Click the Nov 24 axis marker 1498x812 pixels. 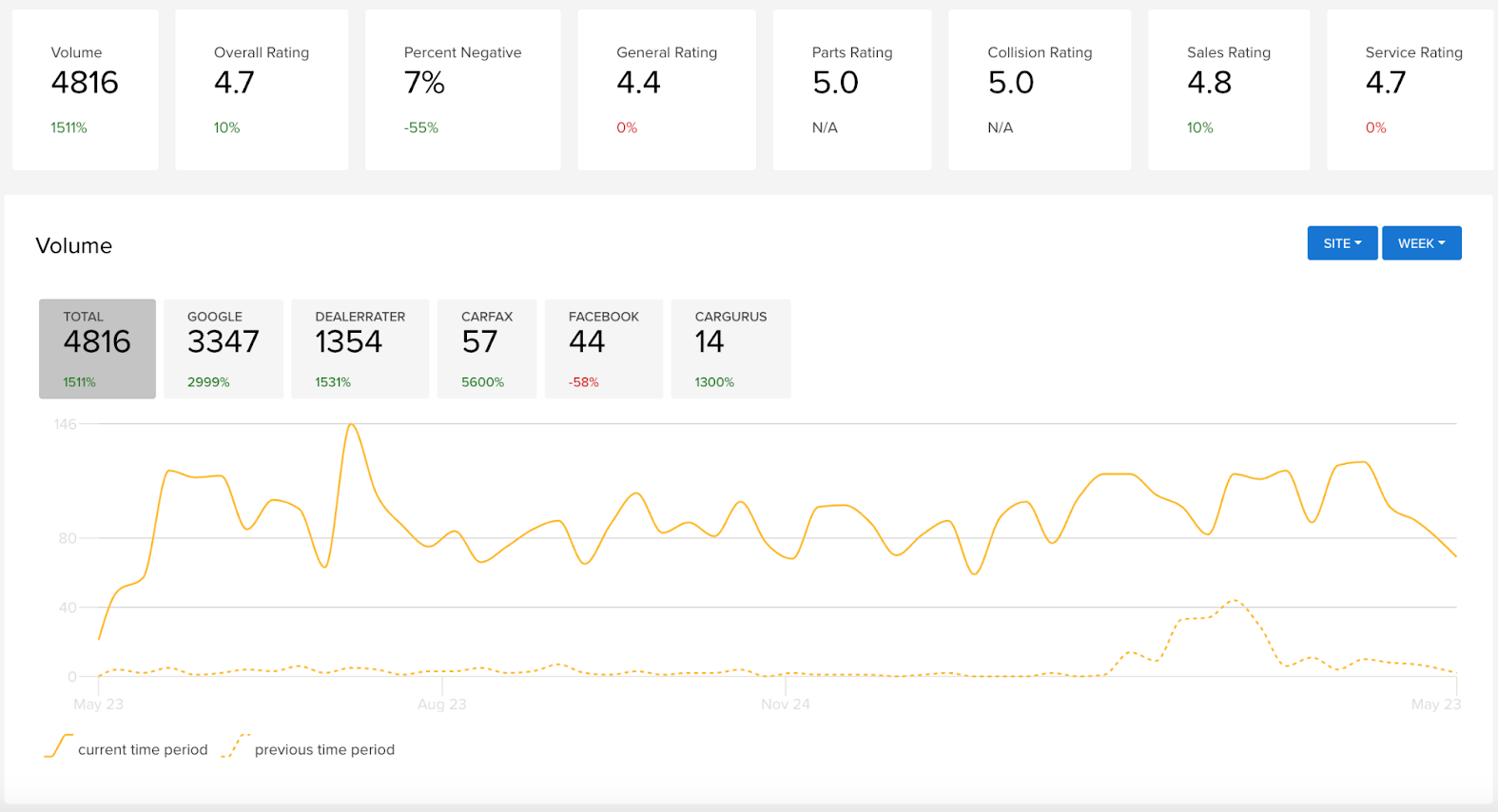785,705
